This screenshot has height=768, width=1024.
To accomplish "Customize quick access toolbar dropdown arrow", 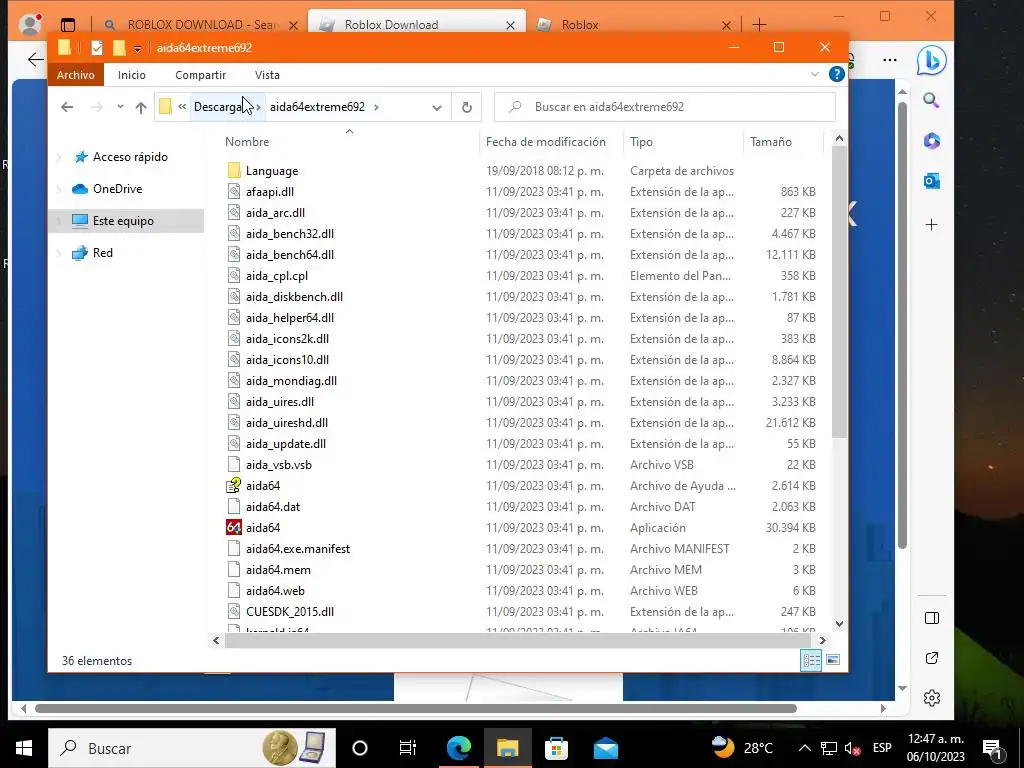I will 137,48.
